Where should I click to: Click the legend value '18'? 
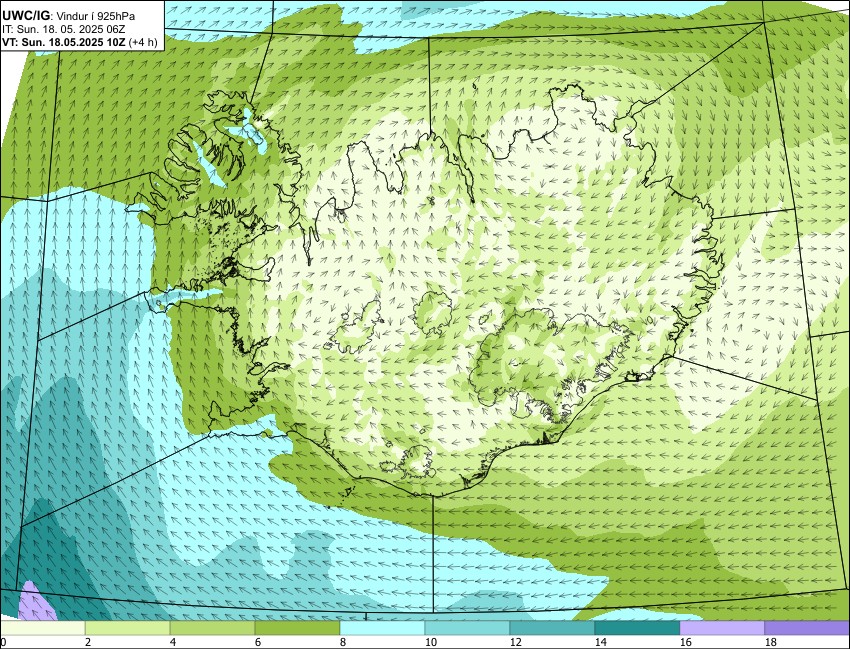coord(770,642)
